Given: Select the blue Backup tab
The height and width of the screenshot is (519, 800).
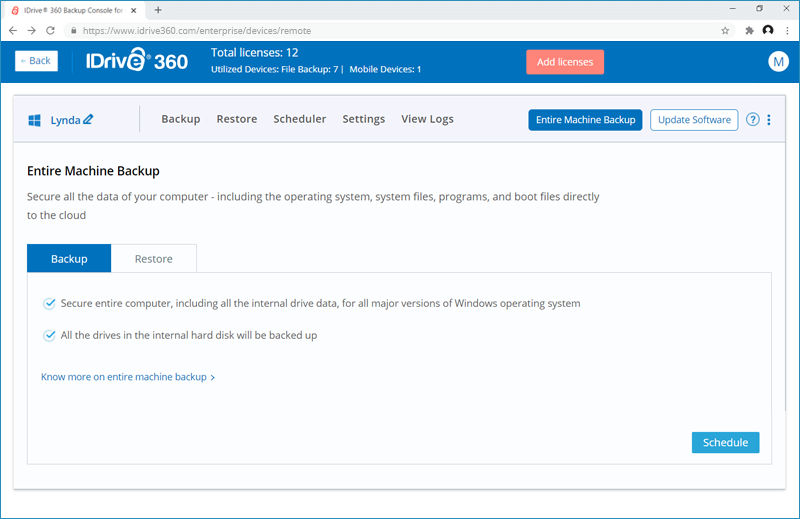Looking at the screenshot, I should click(69, 258).
